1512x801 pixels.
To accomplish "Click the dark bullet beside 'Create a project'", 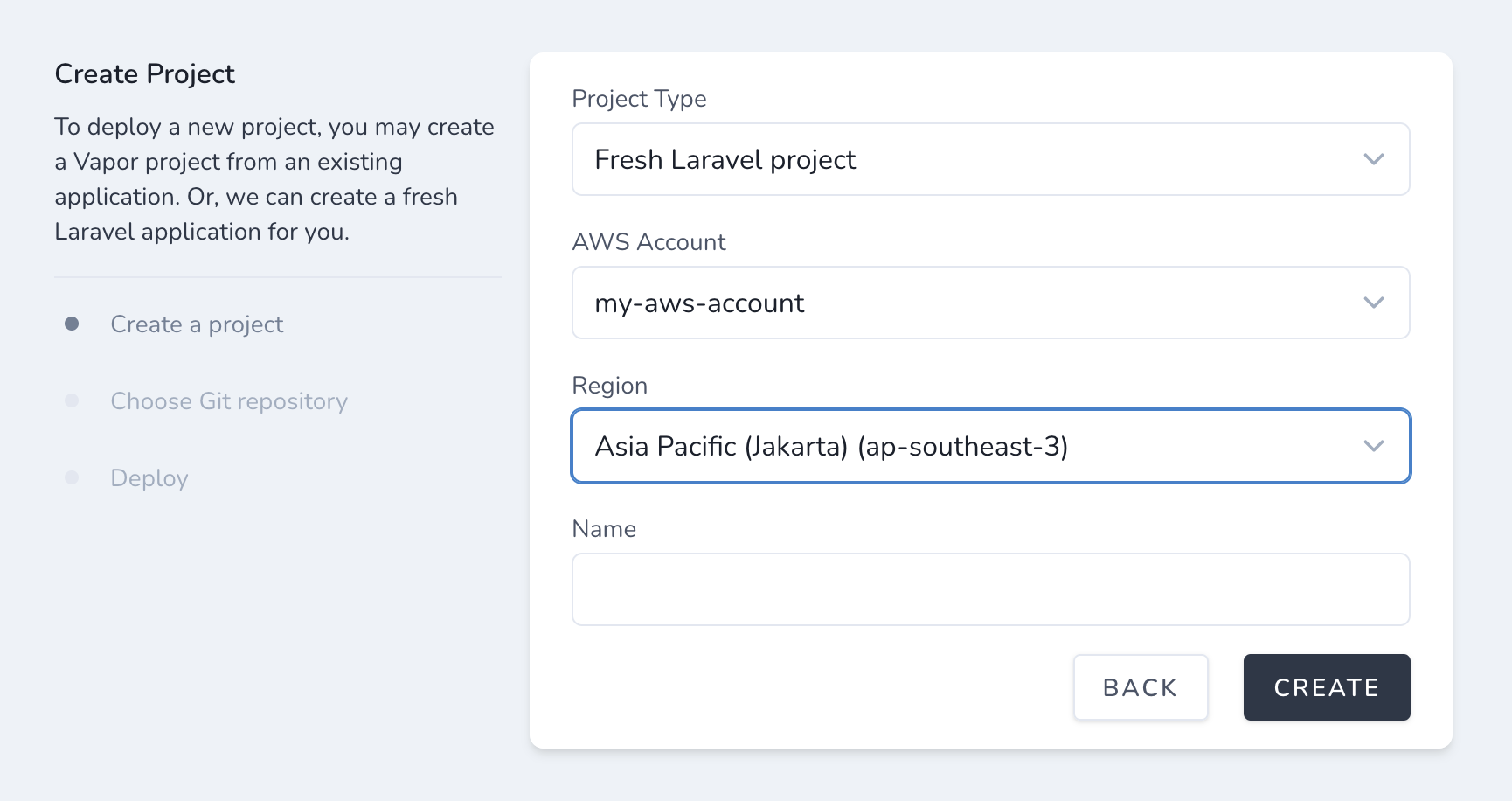I will pos(72,324).
